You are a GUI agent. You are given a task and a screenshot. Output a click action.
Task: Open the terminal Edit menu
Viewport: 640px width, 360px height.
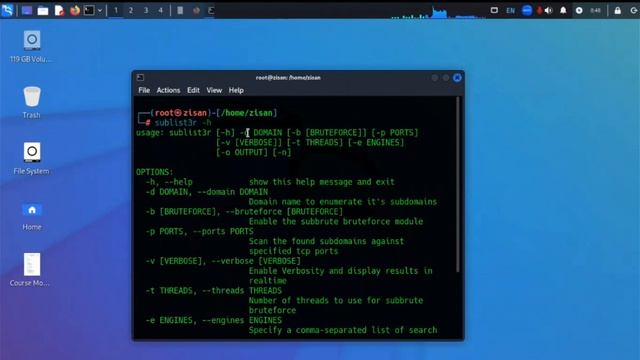193,90
